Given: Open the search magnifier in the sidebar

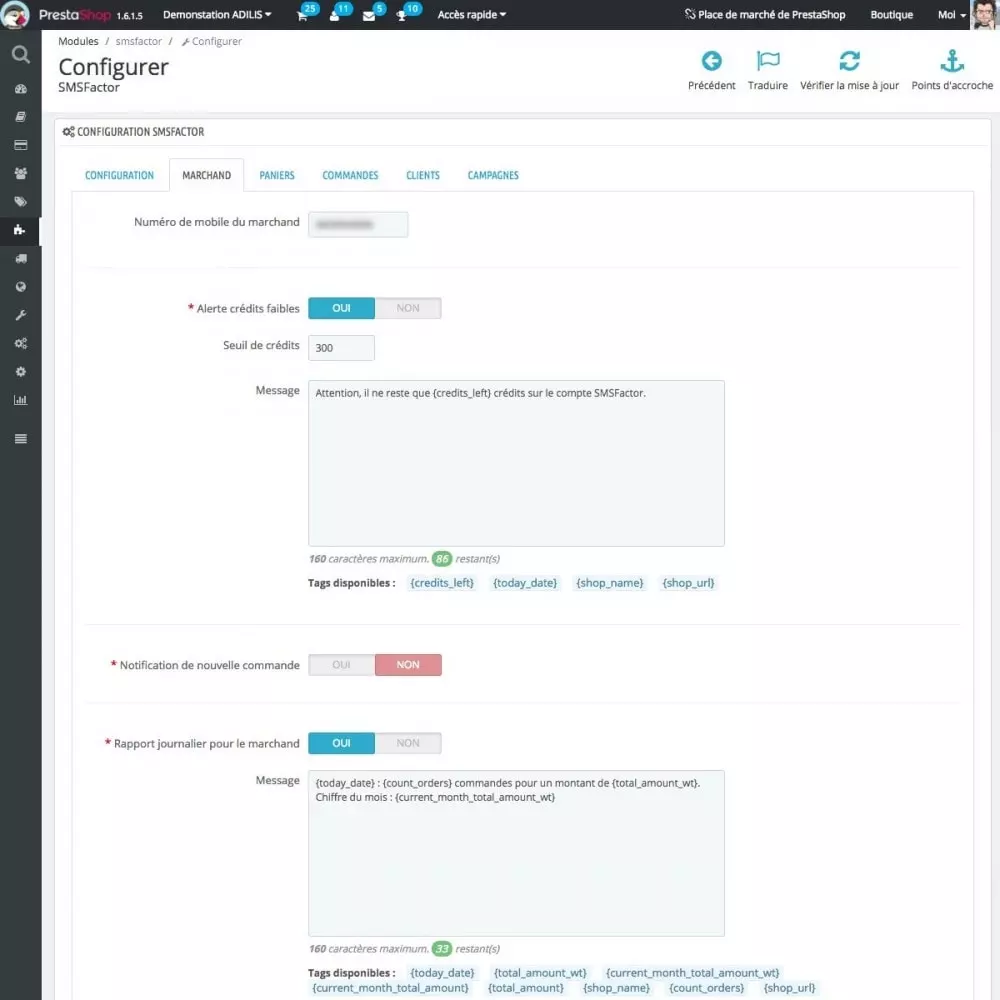Looking at the screenshot, I should [20, 55].
